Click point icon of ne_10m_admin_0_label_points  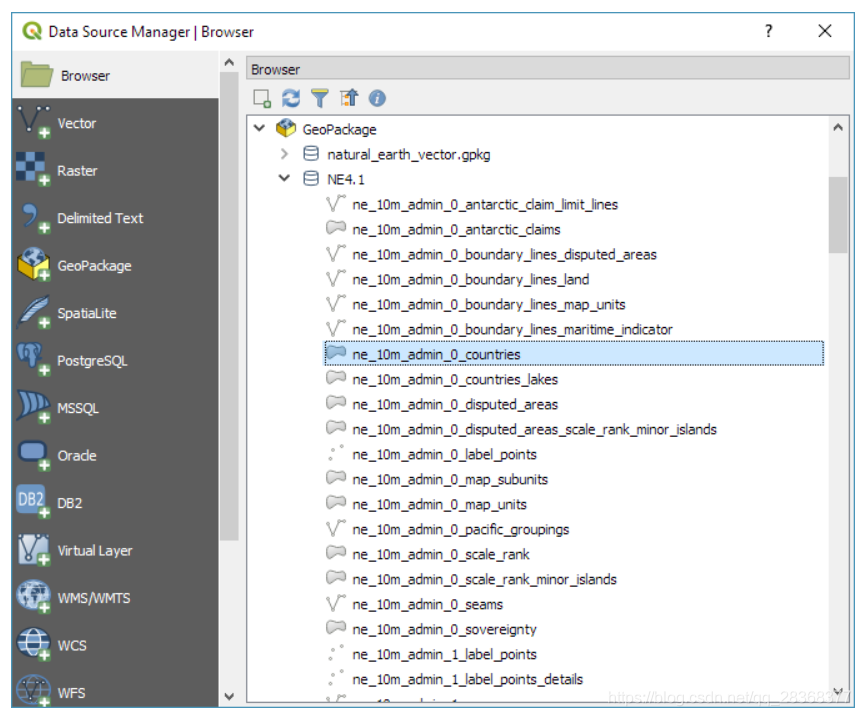tap(336, 454)
